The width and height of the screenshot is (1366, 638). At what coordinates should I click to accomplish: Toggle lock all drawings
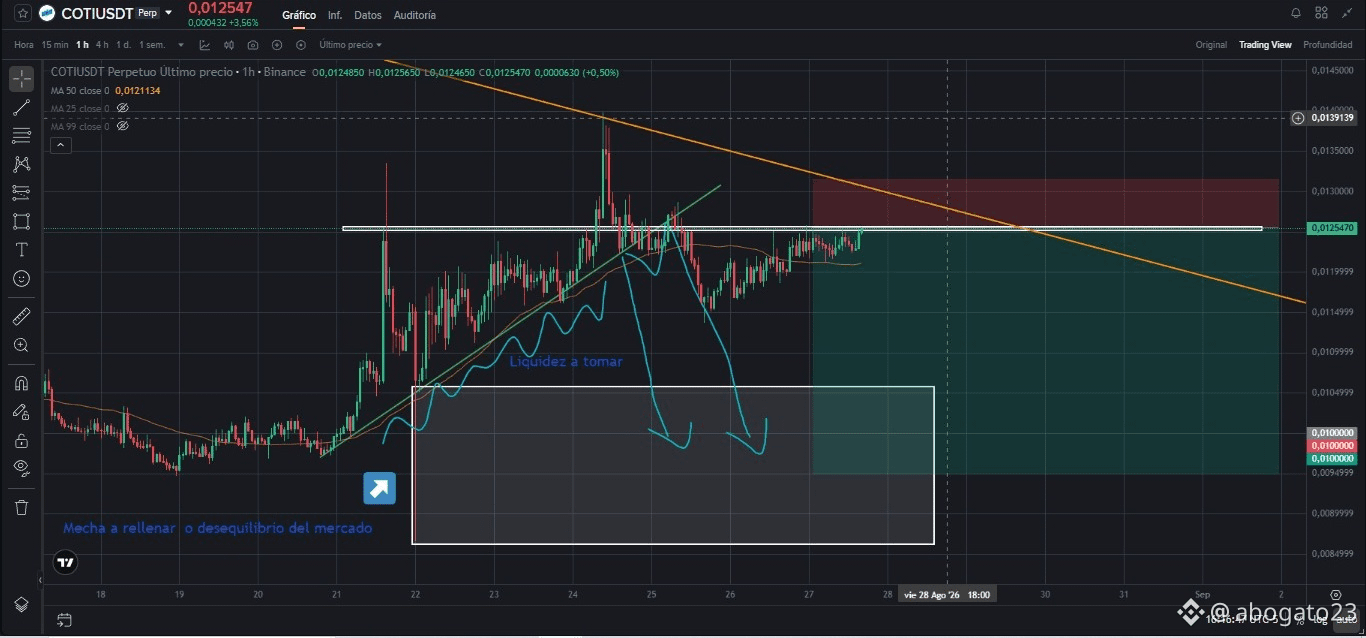pos(21,440)
